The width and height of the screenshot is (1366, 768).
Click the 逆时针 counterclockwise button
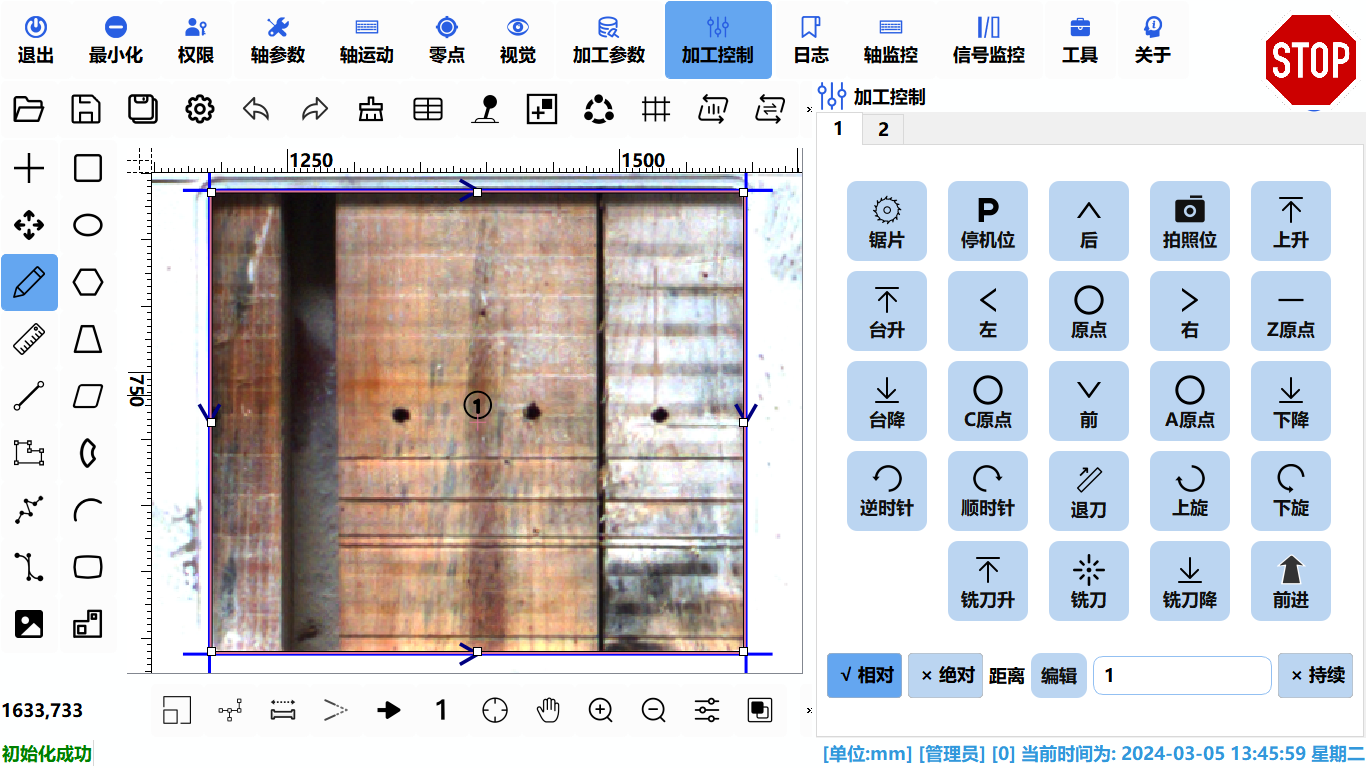[x=887, y=491]
